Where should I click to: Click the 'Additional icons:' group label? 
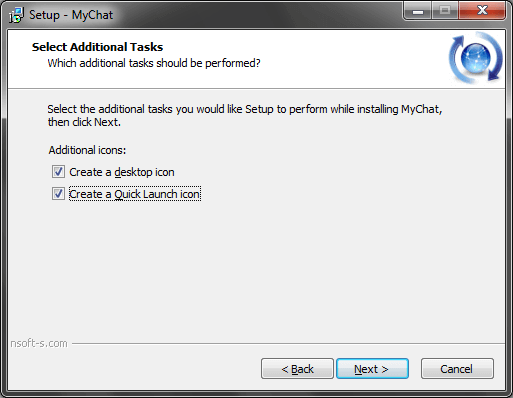click(x=87, y=150)
